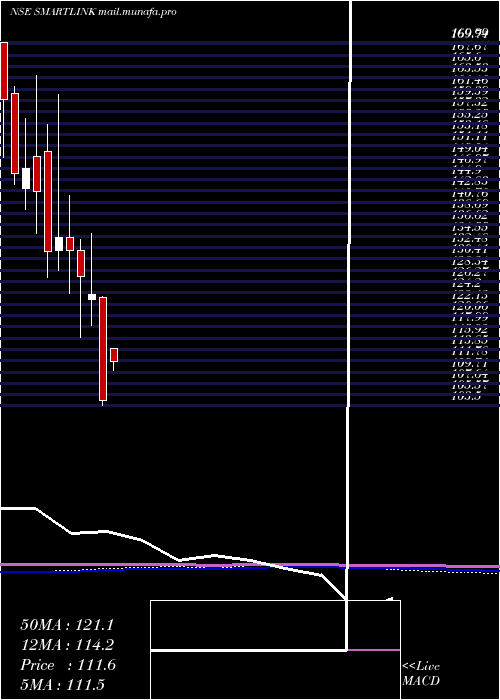The height and width of the screenshot is (700, 500).
Task: Select the 50MA : 121.1 readout
Action: [67, 625]
